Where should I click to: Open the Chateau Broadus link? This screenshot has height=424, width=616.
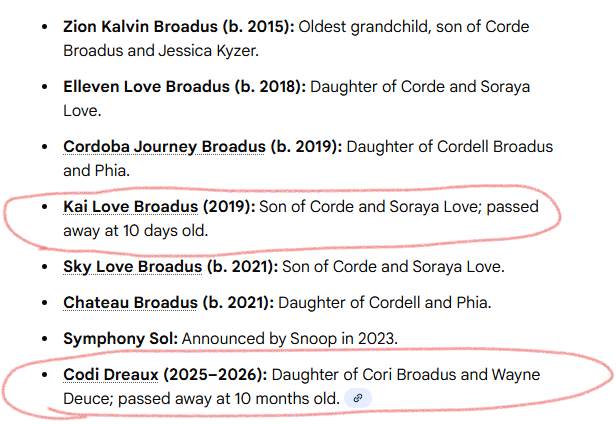(127, 302)
